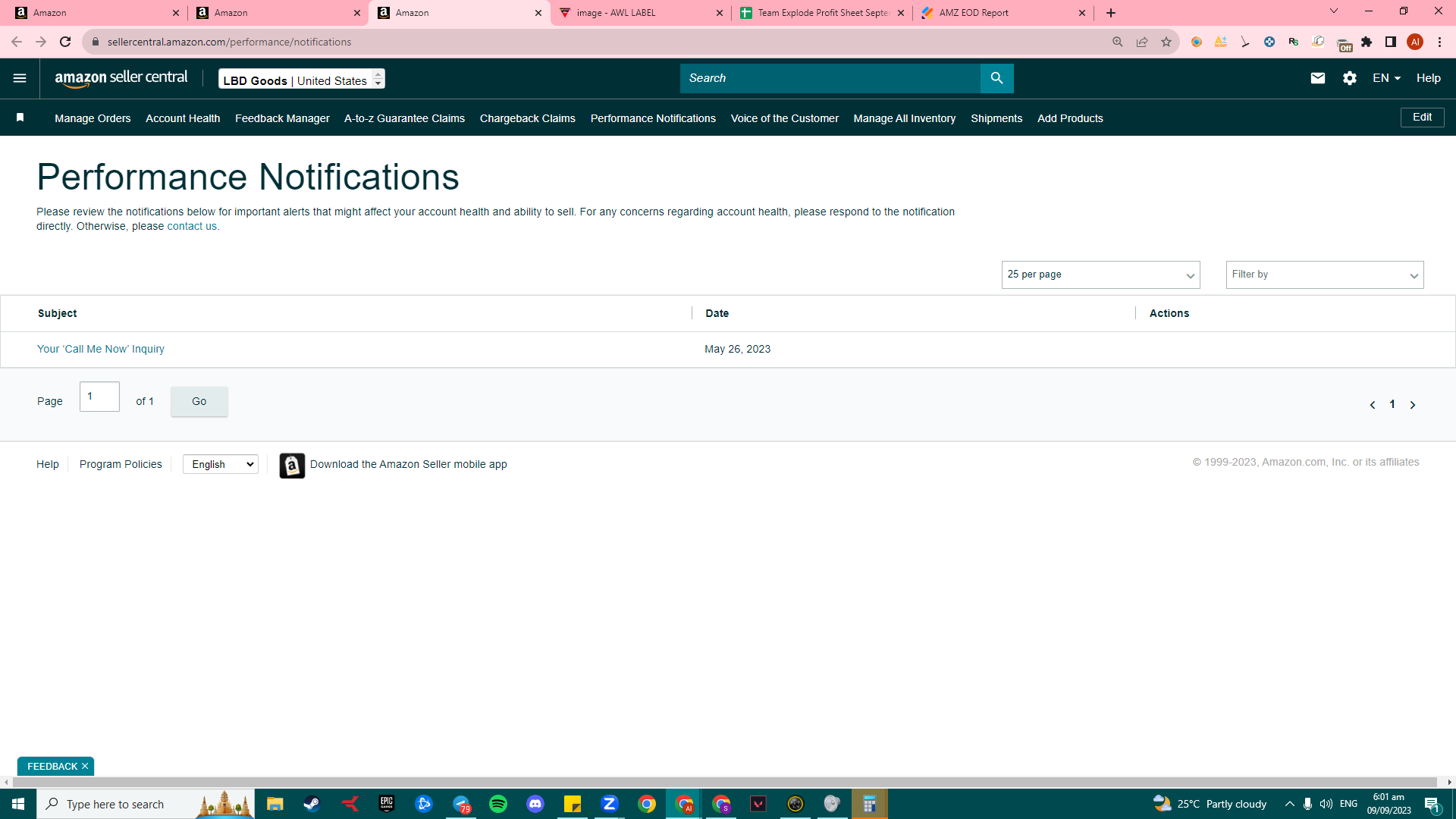The image size is (1456, 819).
Task: Open the Windows Start menu
Action: (18, 804)
